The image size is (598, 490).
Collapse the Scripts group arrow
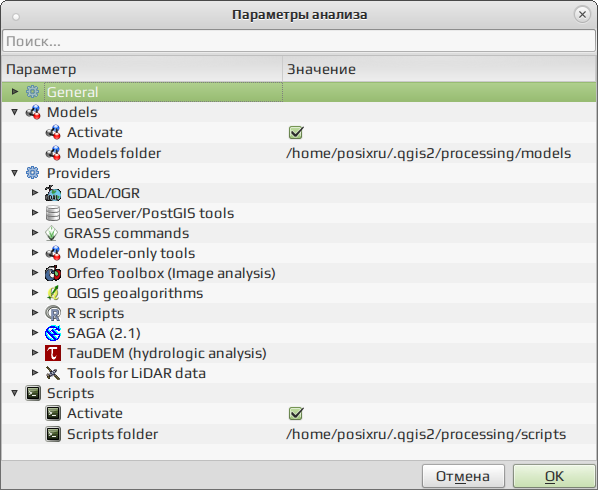pyautogui.click(x=14, y=393)
